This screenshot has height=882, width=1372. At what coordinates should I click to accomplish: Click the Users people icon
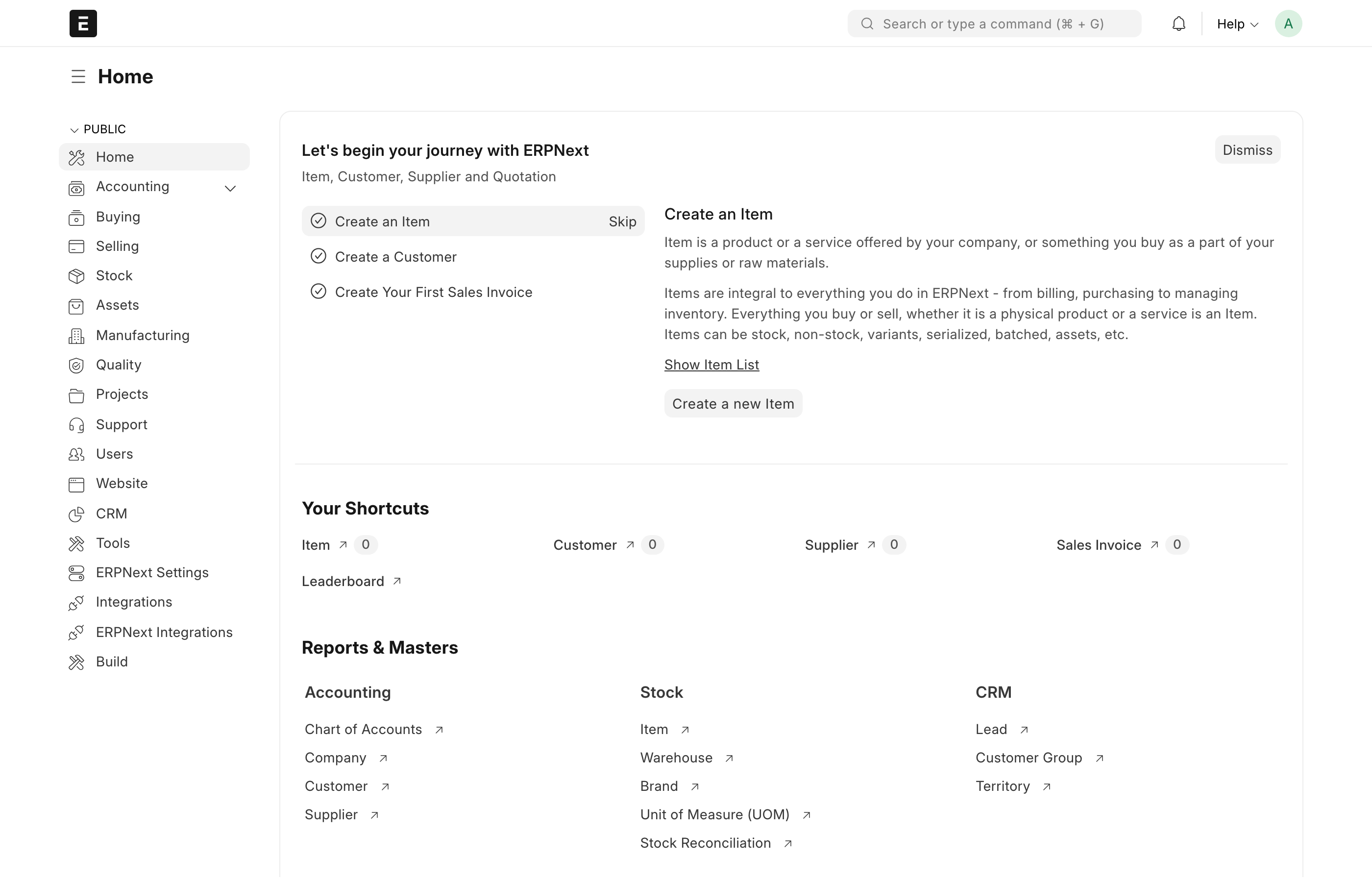click(76, 455)
